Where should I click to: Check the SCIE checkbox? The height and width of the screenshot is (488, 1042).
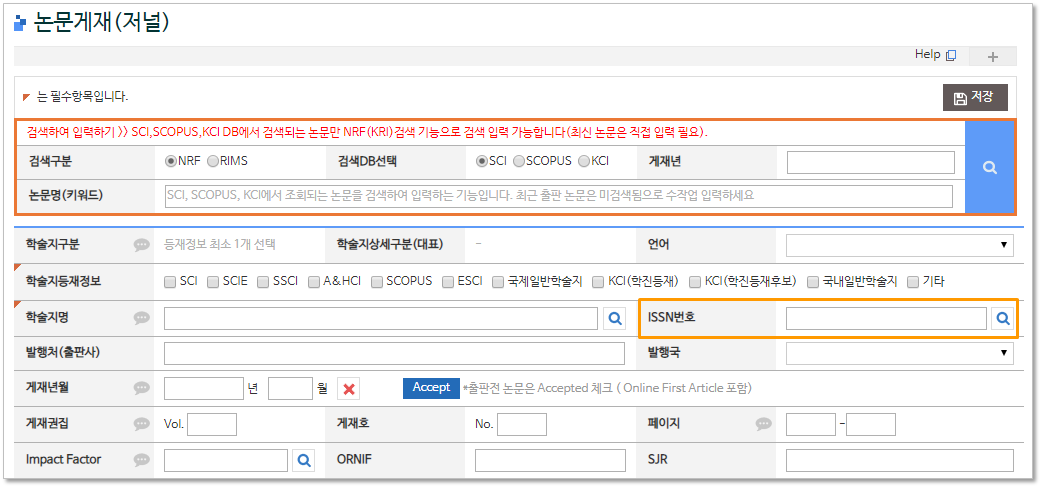point(214,282)
